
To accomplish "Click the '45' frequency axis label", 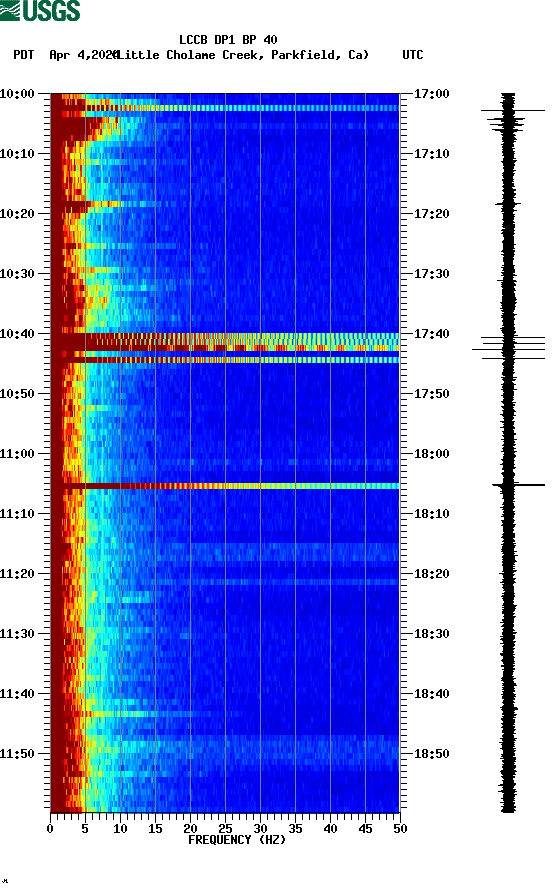I will (x=365, y=829).
